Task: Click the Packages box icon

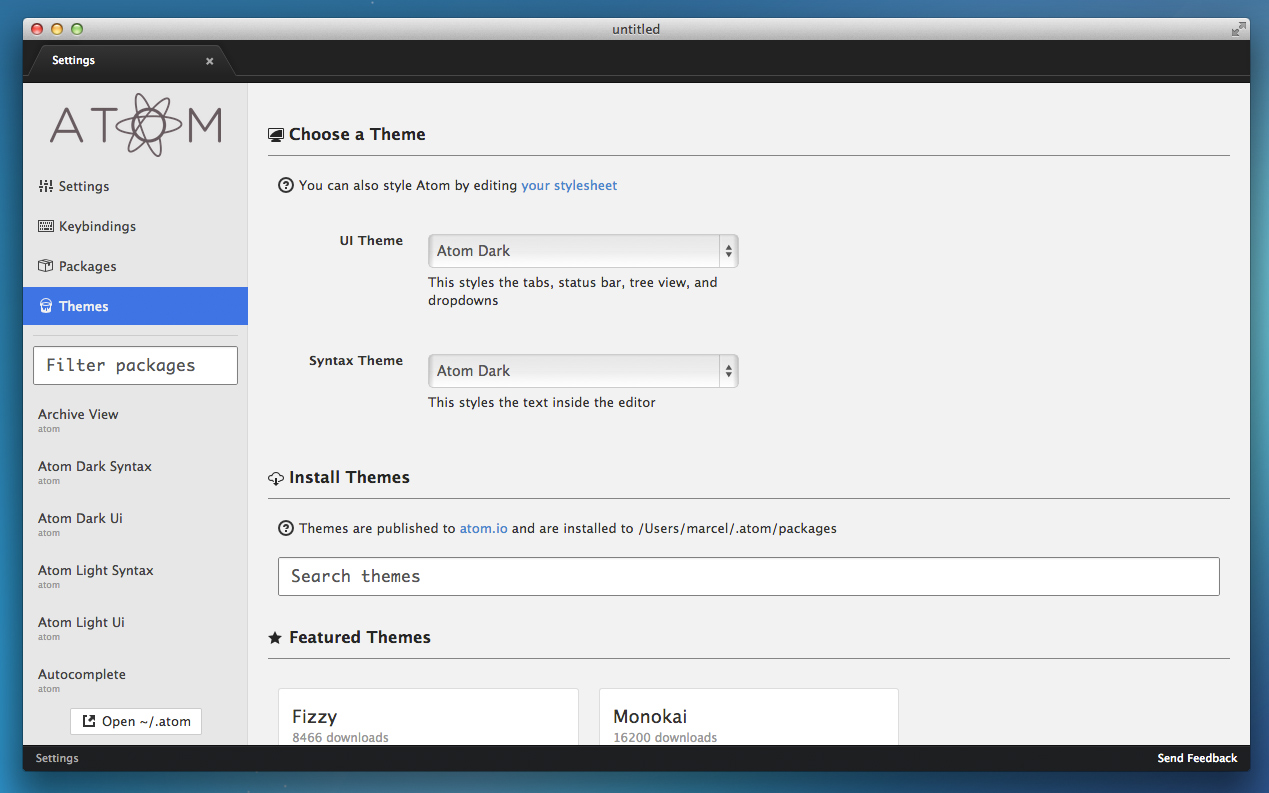Action: [x=46, y=266]
